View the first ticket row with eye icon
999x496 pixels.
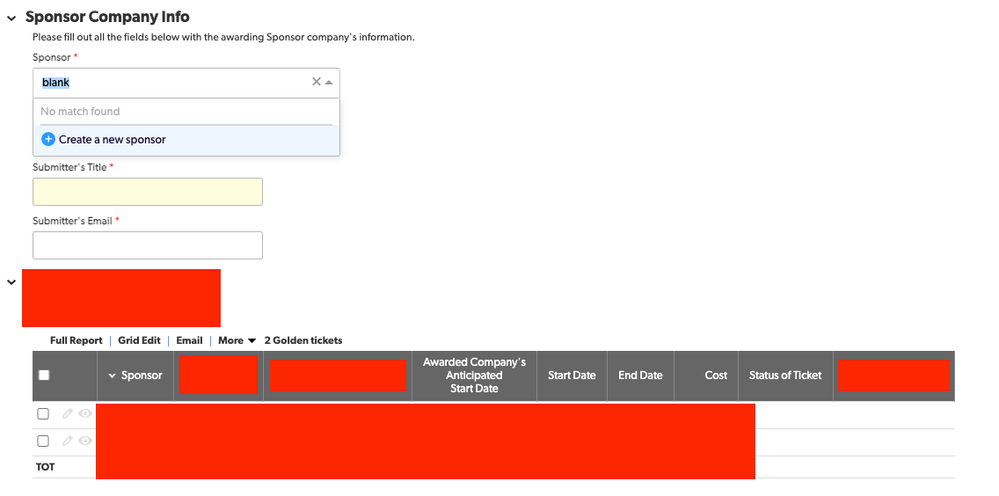tap(85, 414)
